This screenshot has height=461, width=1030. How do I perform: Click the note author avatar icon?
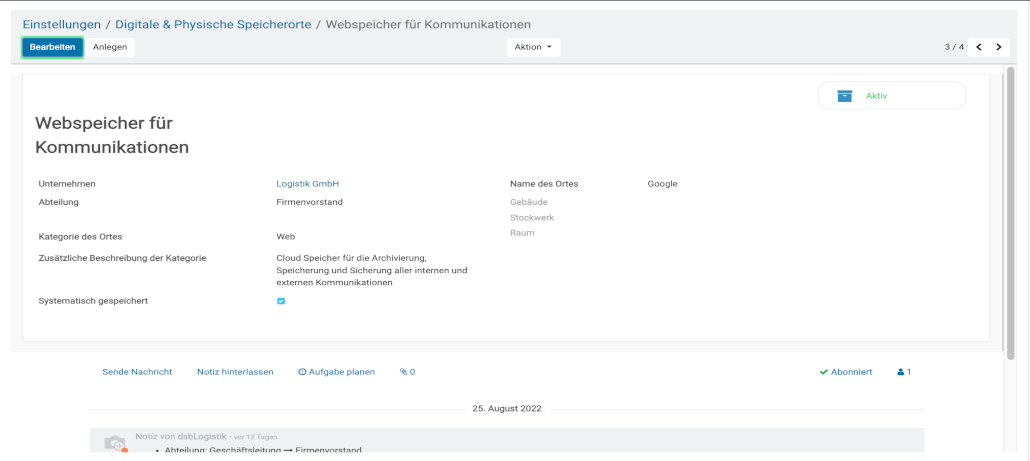point(115,442)
